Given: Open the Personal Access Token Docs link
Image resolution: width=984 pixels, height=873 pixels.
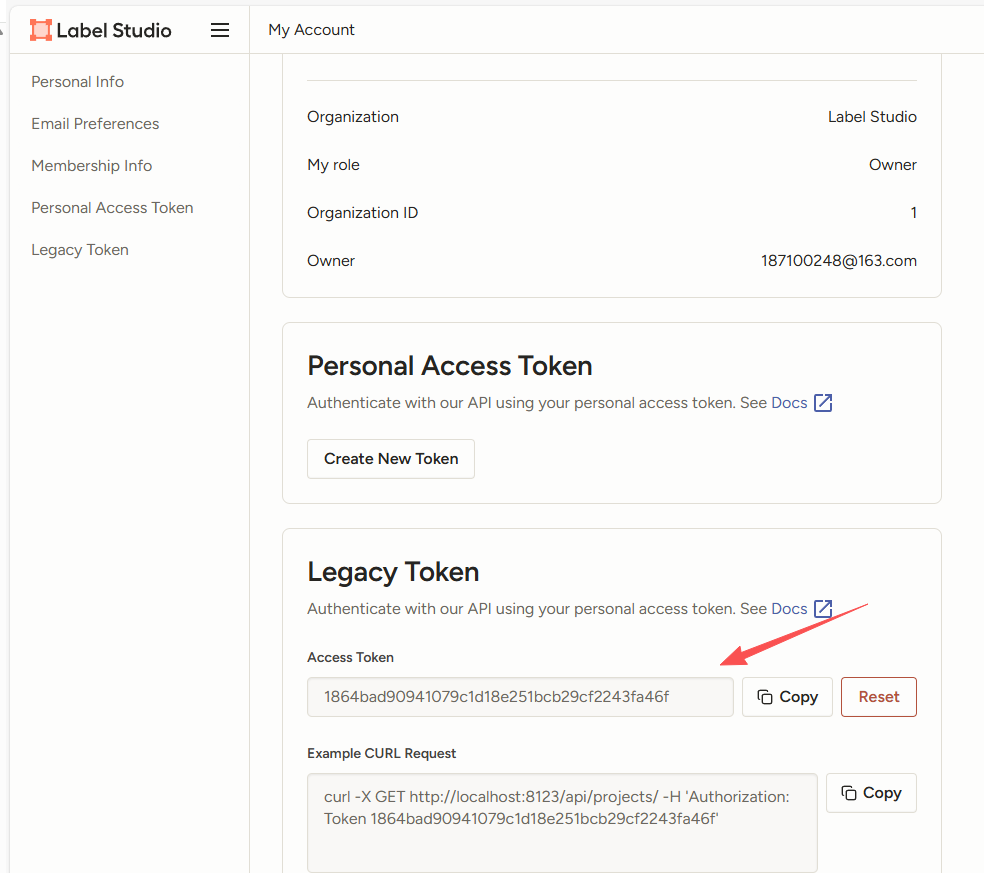Looking at the screenshot, I should coord(789,403).
